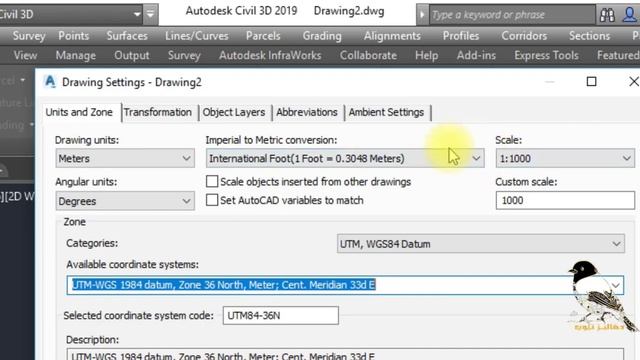This screenshot has height=360, width=640.
Task: Open the Abbreviations tab
Action: click(307, 112)
